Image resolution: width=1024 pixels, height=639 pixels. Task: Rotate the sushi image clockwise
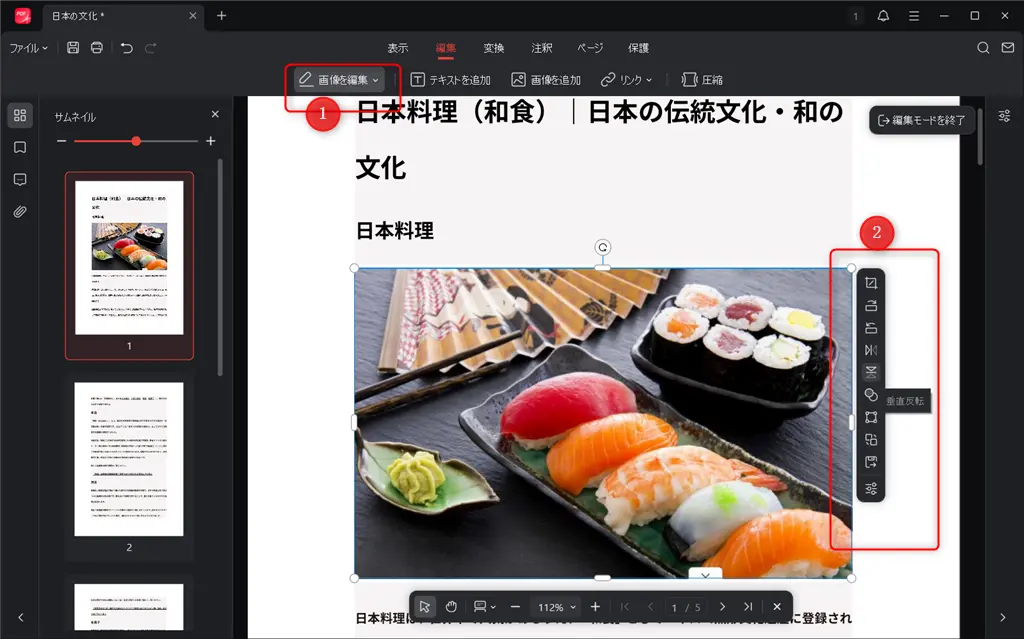coord(870,308)
